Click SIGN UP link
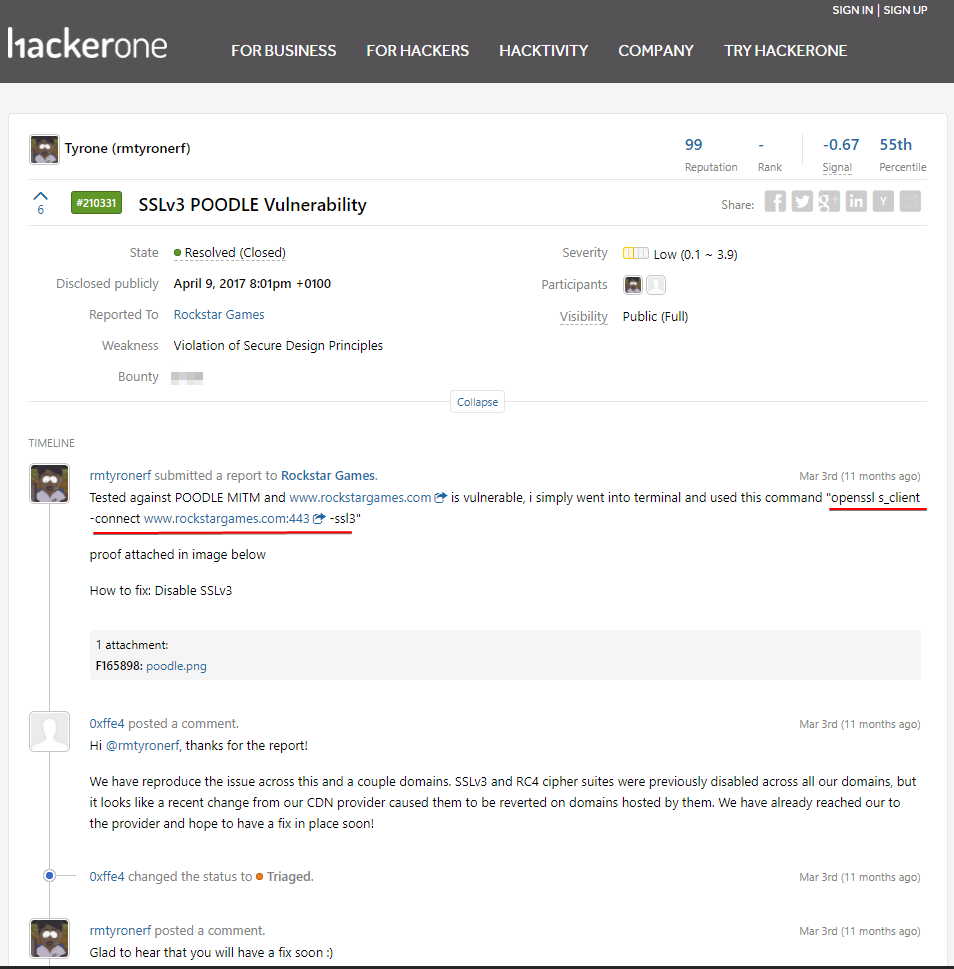The image size is (954, 969). point(905,10)
